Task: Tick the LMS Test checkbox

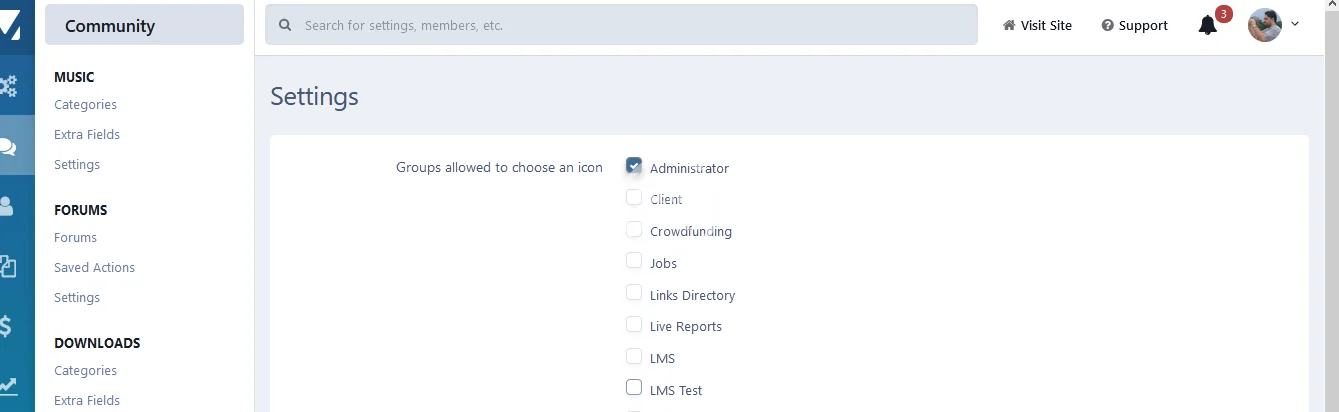Action: (x=634, y=388)
